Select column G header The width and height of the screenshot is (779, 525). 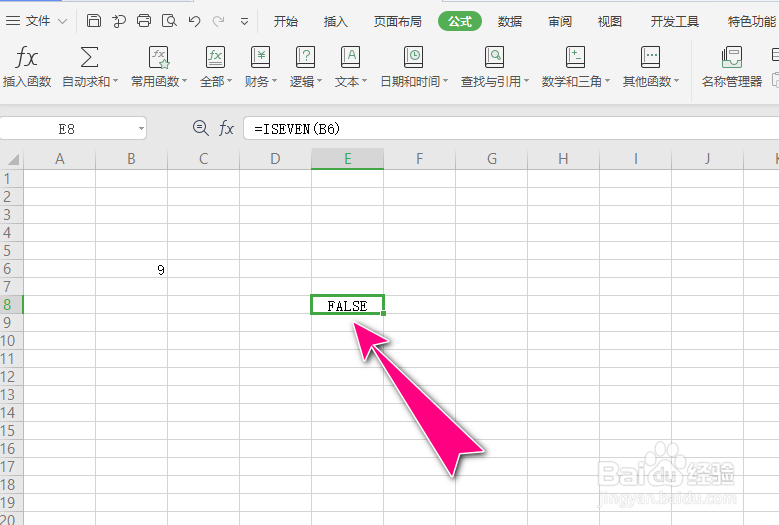(491, 159)
